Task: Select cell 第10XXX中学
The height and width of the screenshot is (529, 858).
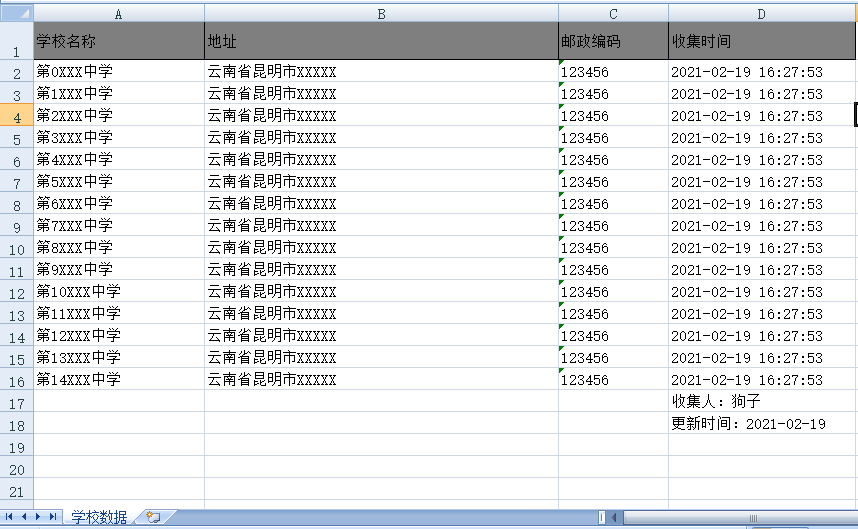Action: pos(119,291)
